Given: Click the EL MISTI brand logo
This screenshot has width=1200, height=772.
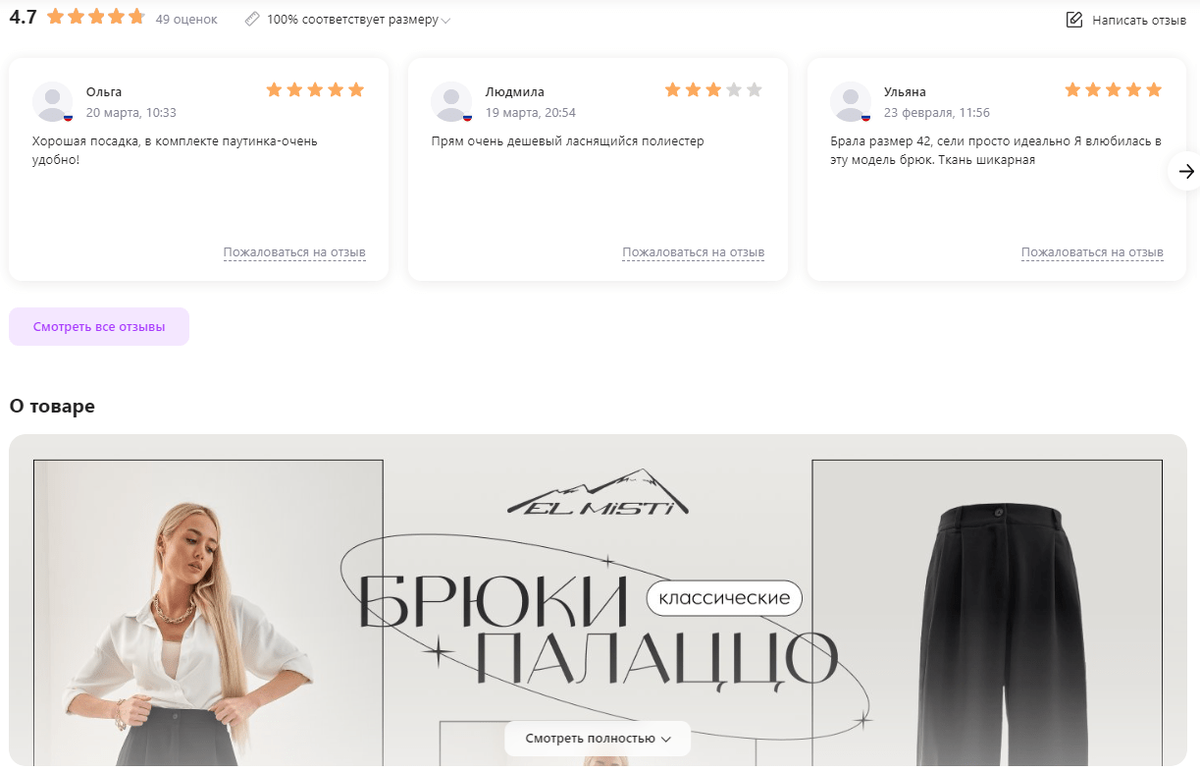Looking at the screenshot, I should coord(598,494).
